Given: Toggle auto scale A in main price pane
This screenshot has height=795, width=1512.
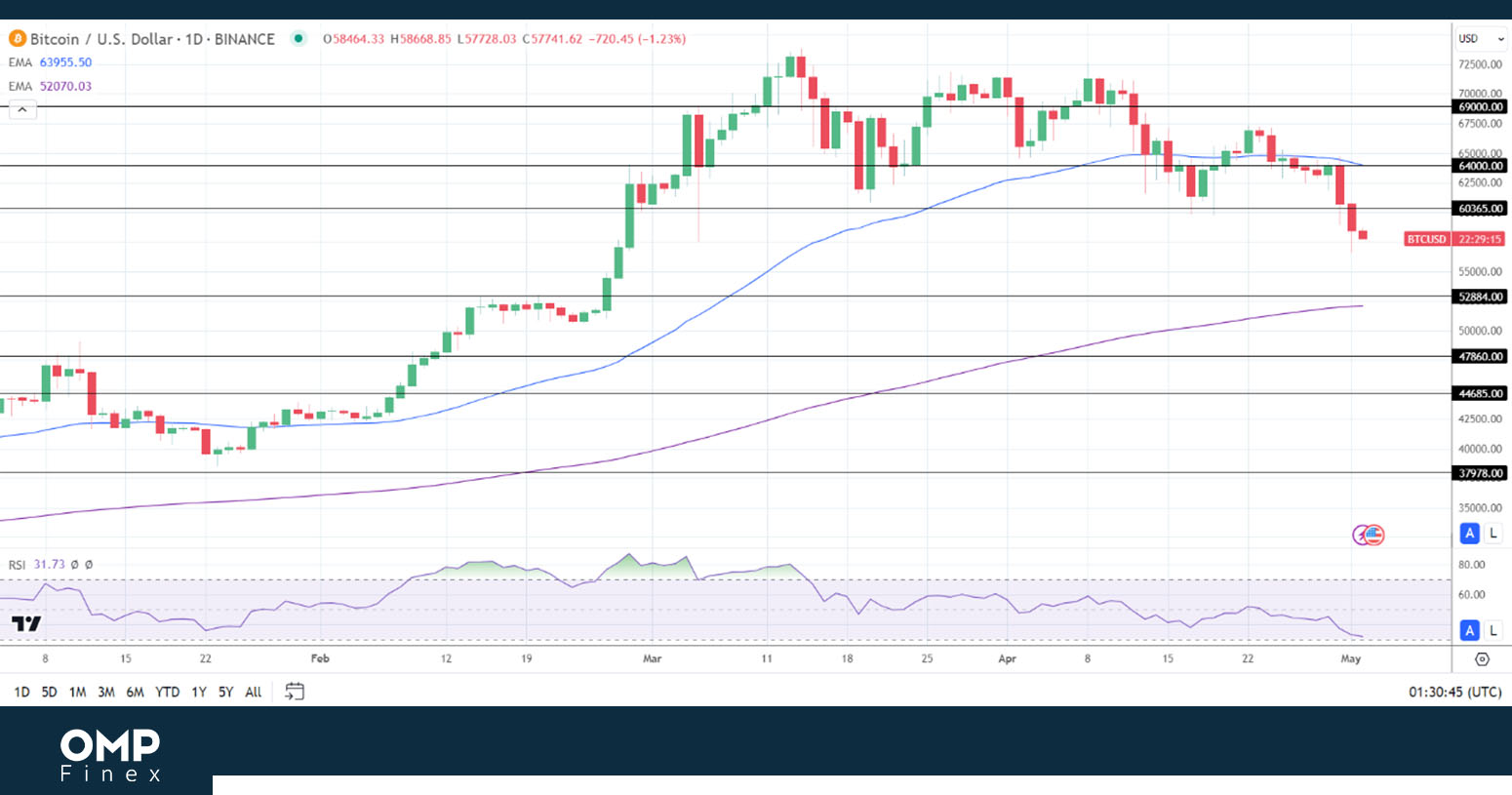Looking at the screenshot, I should point(1469,534).
